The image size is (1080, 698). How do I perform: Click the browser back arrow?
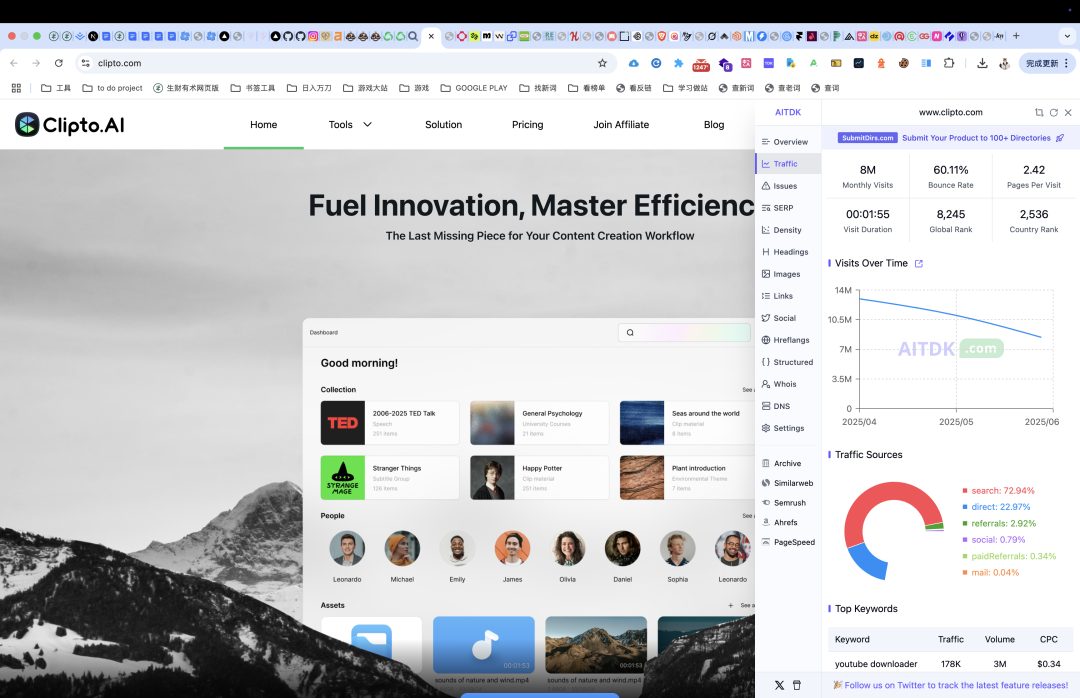tap(14, 63)
